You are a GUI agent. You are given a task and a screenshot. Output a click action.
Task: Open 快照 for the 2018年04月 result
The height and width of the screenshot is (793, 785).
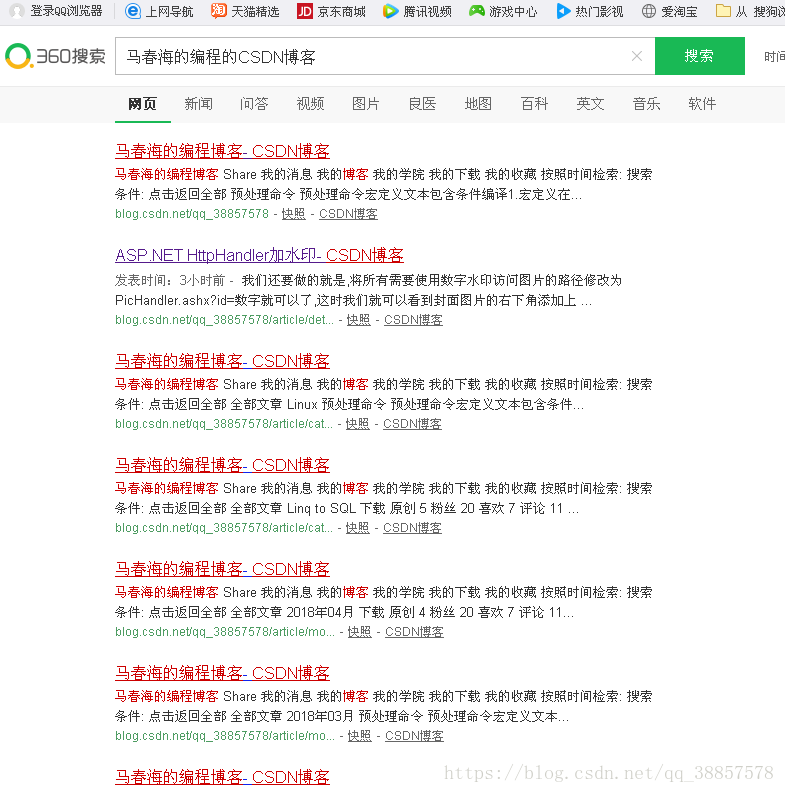(x=360, y=632)
